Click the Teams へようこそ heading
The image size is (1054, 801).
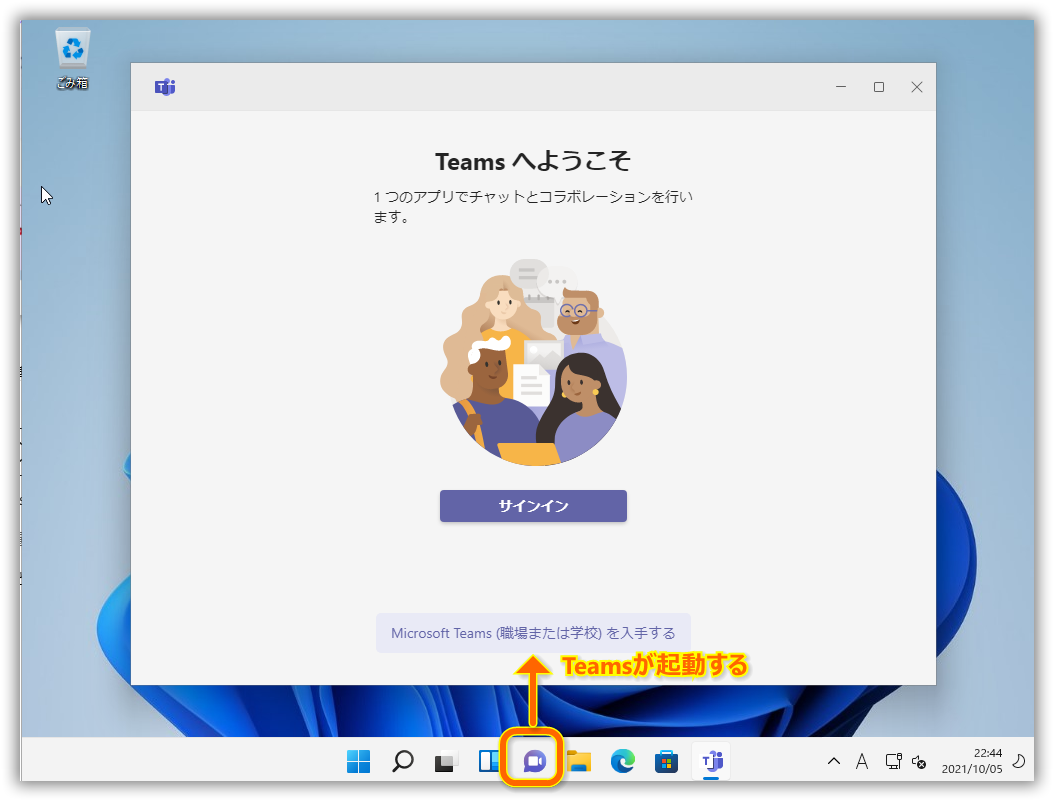coord(533,162)
